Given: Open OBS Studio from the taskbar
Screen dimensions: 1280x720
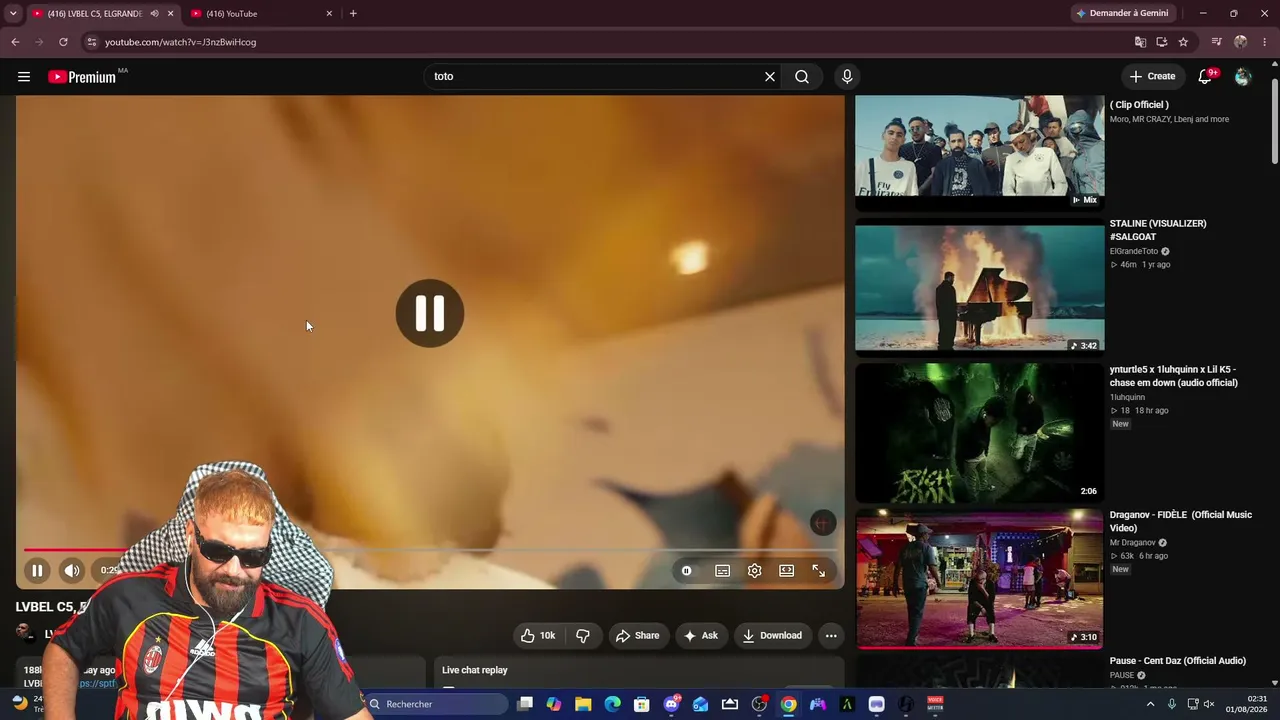Looking at the screenshot, I should tap(760, 704).
